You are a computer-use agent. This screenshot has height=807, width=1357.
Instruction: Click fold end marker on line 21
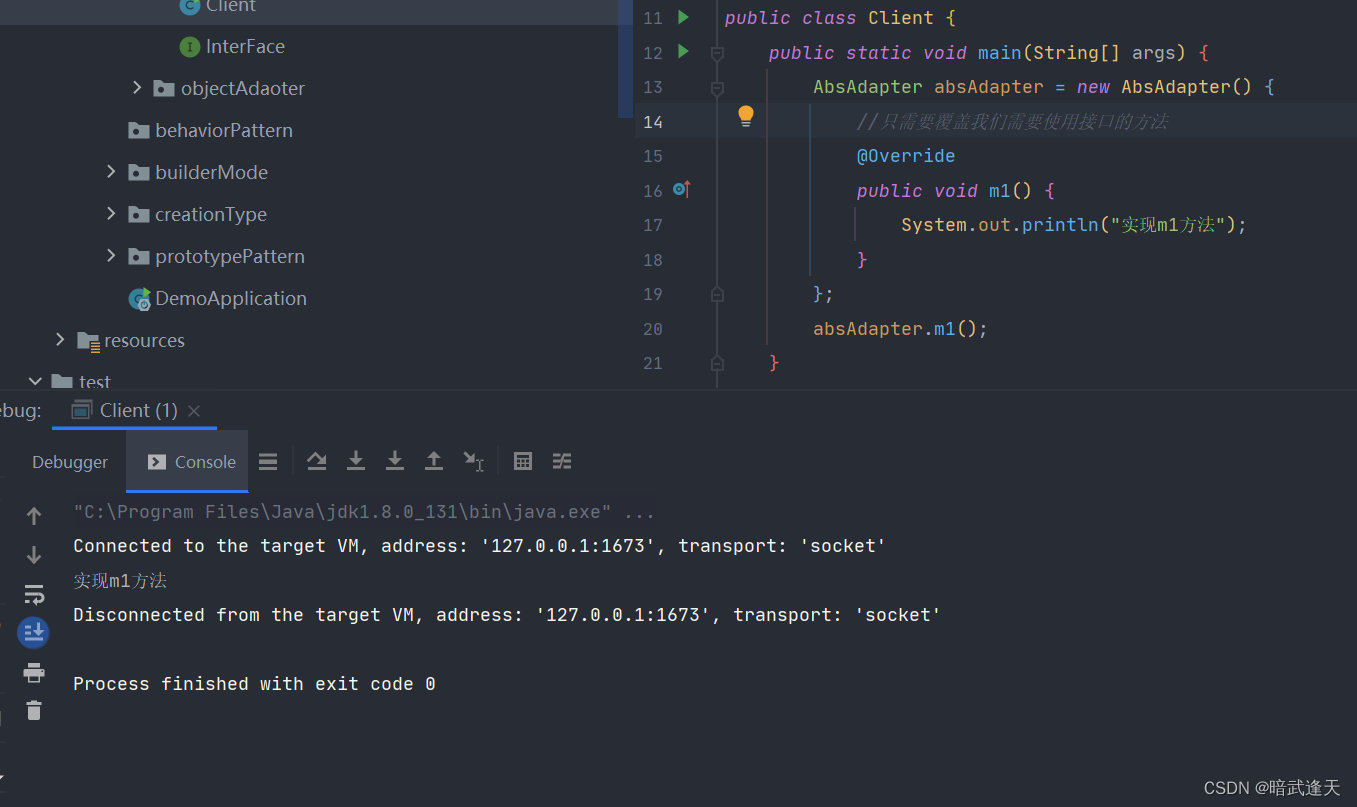(x=717, y=363)
